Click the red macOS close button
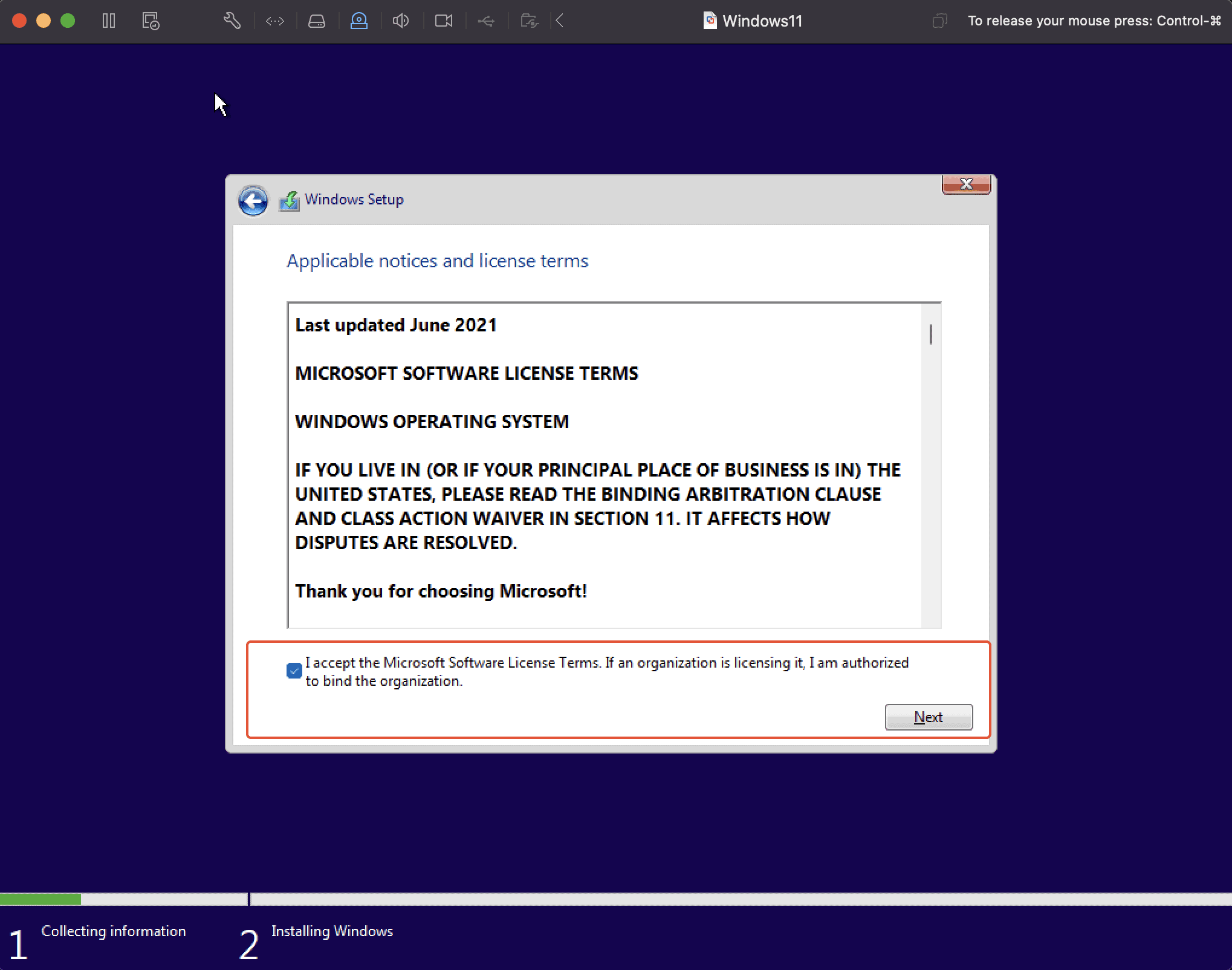Image resolution: width=1232 pixels, height=970 pixels. tap(19, 21)
